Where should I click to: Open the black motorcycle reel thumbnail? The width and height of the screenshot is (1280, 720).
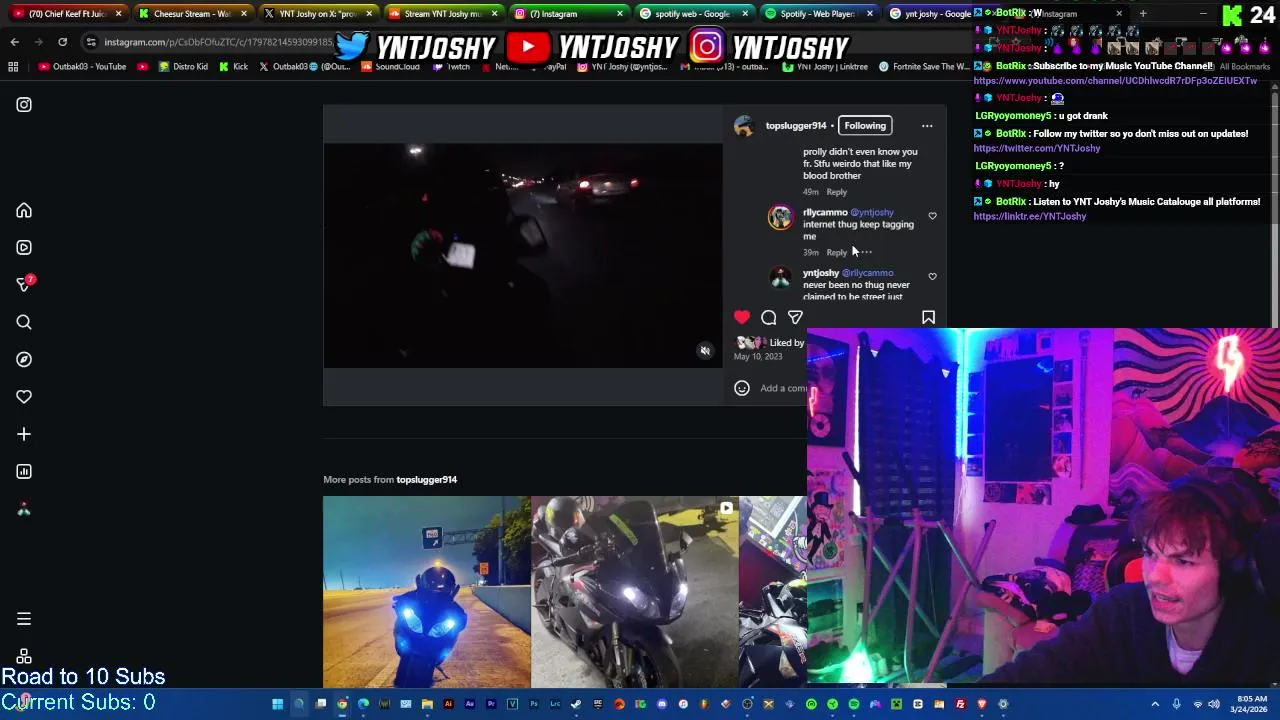(x=635, y=592)
